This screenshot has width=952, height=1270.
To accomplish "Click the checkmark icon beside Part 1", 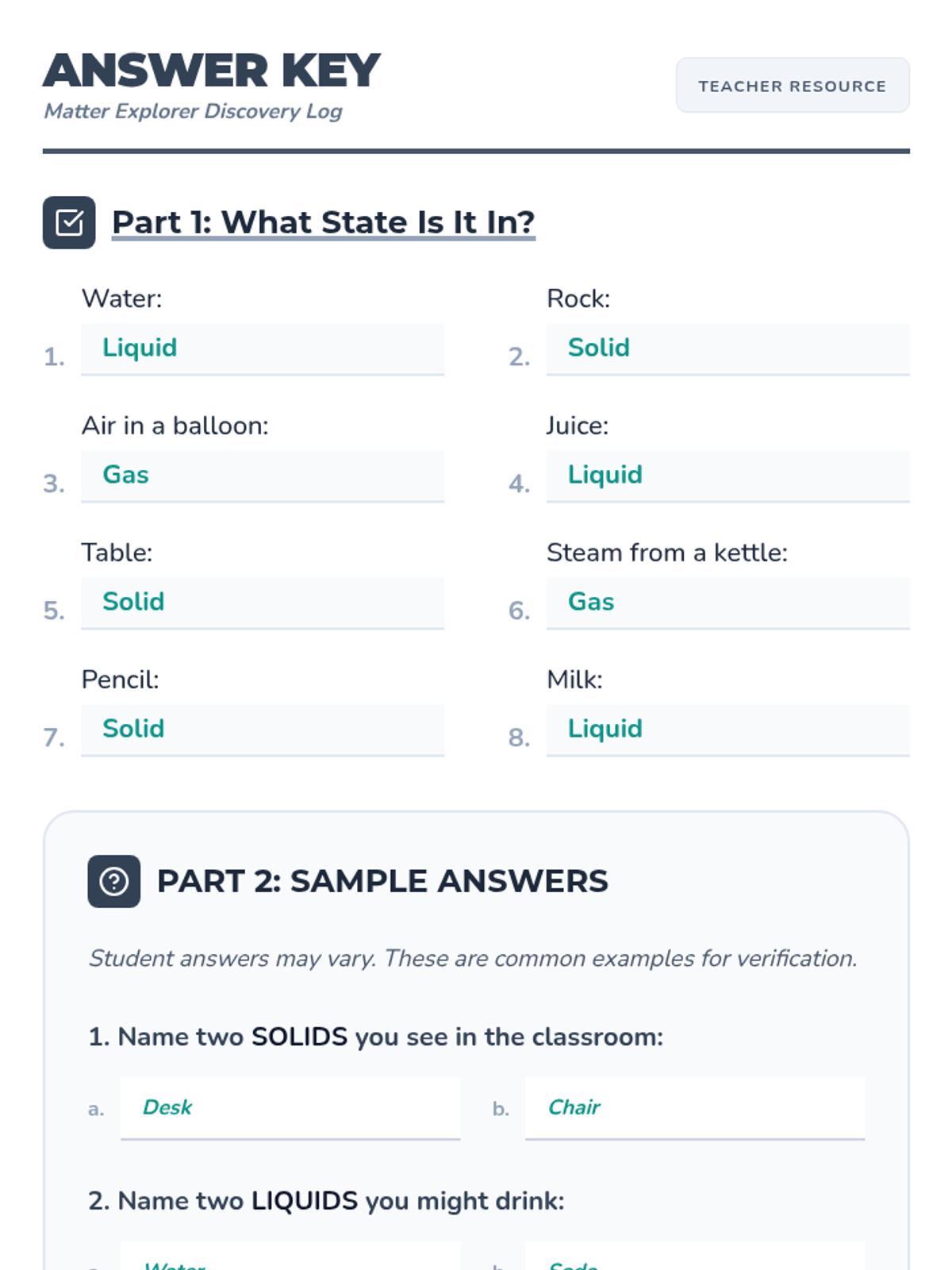I will [x=69, y=222].
